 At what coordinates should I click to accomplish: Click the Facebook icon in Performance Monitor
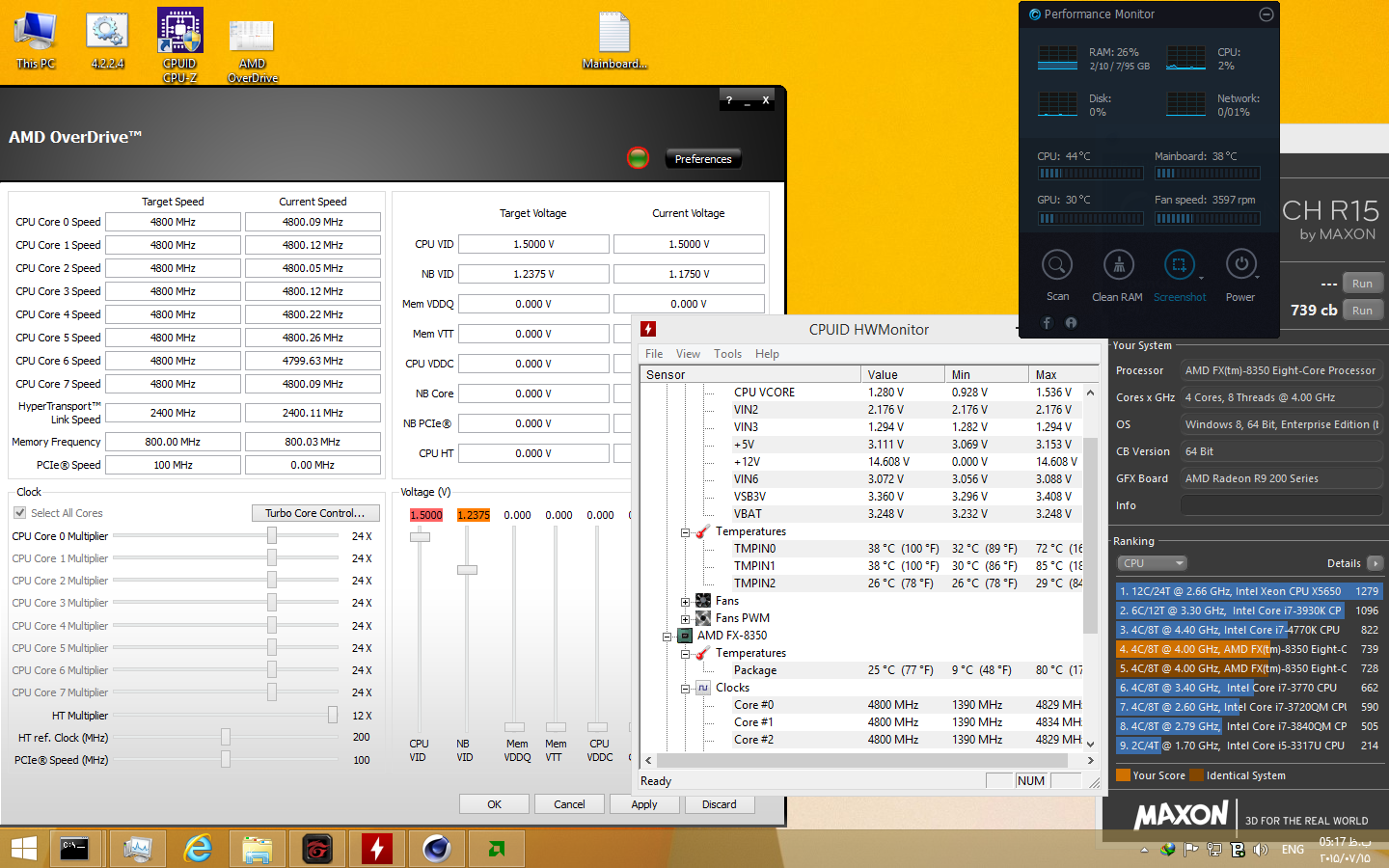click(x=1047, y=323)
